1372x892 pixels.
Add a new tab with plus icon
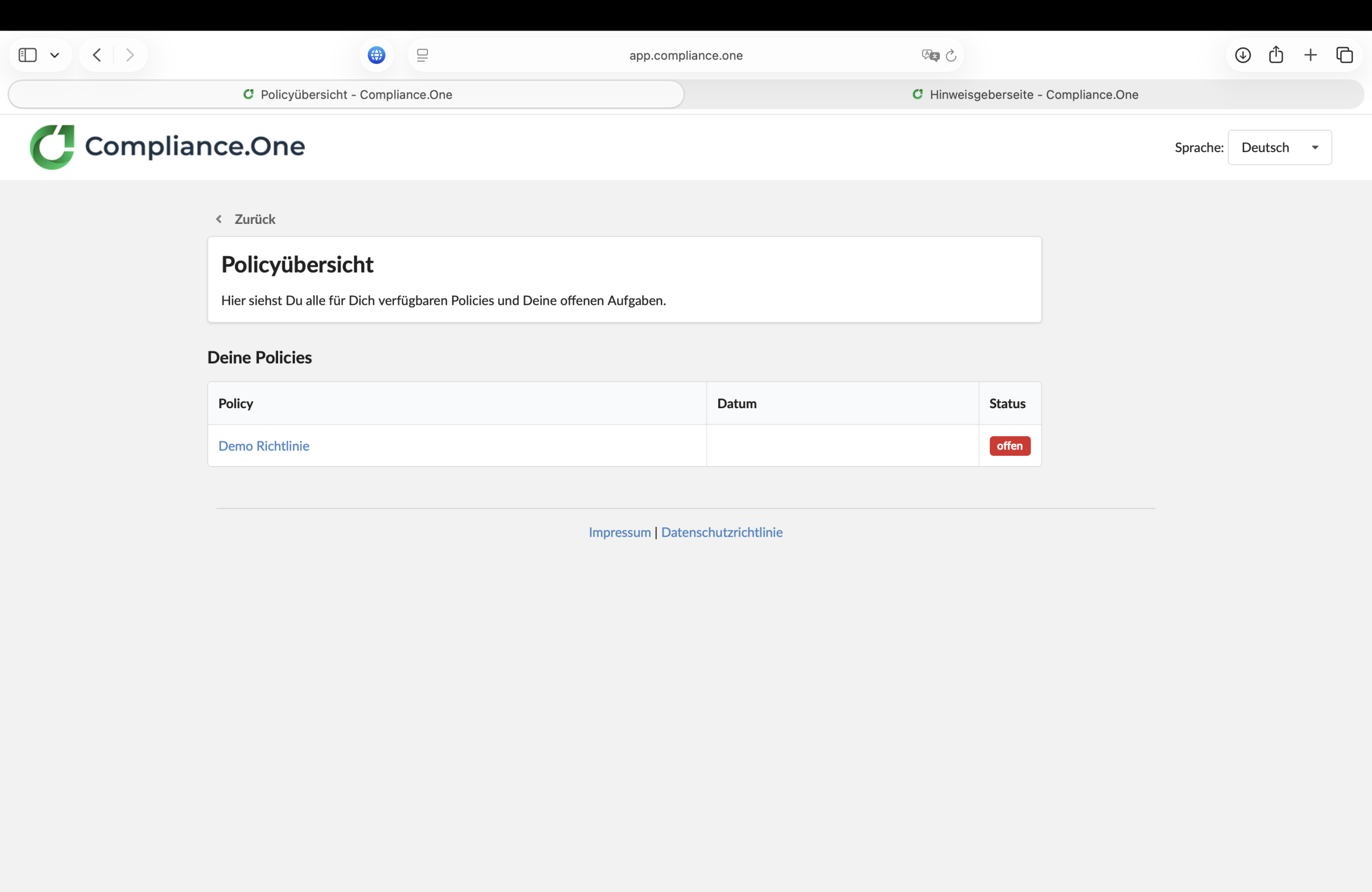pyautogui.click(x=1310, y=55)
